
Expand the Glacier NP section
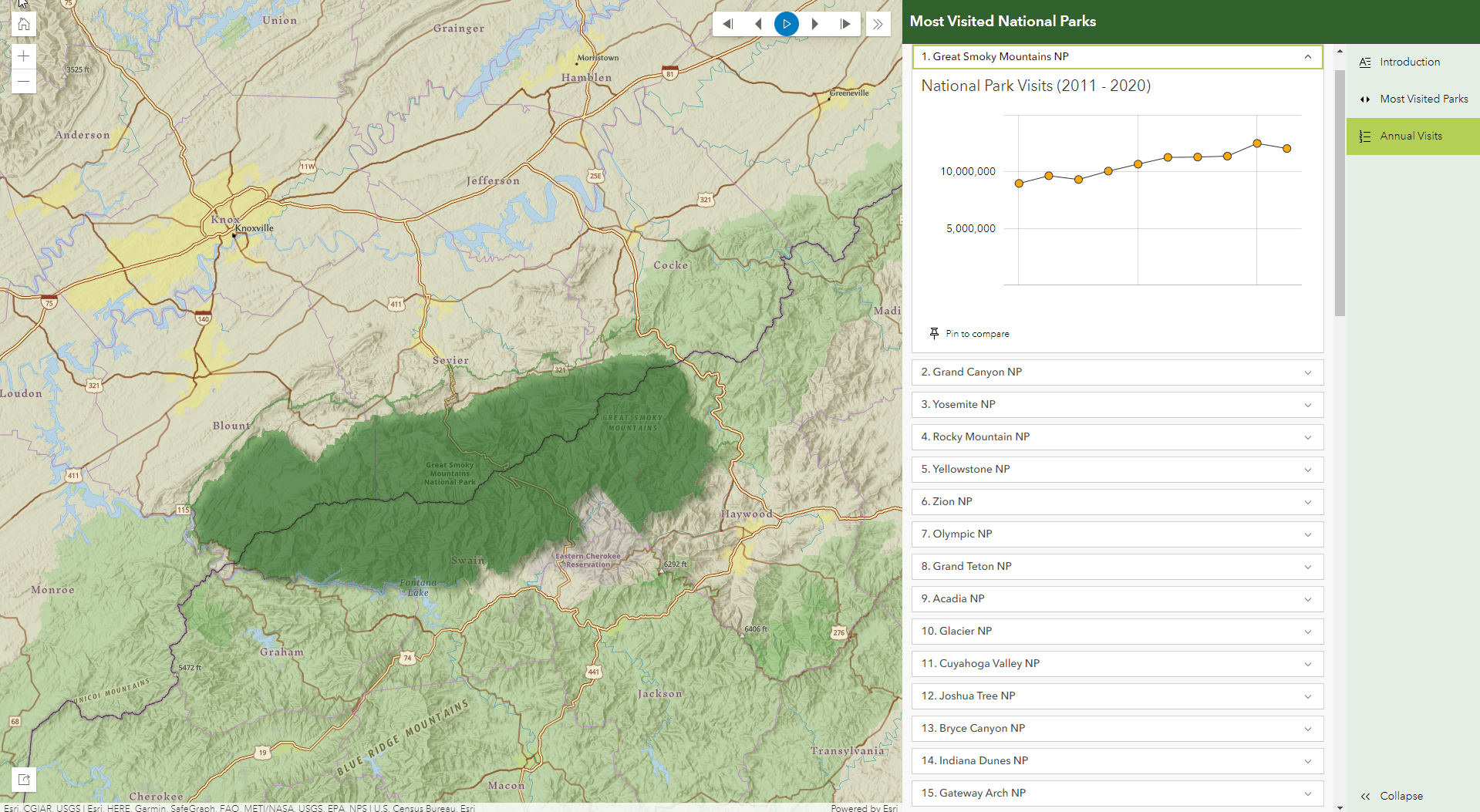tap(1118, 632)
